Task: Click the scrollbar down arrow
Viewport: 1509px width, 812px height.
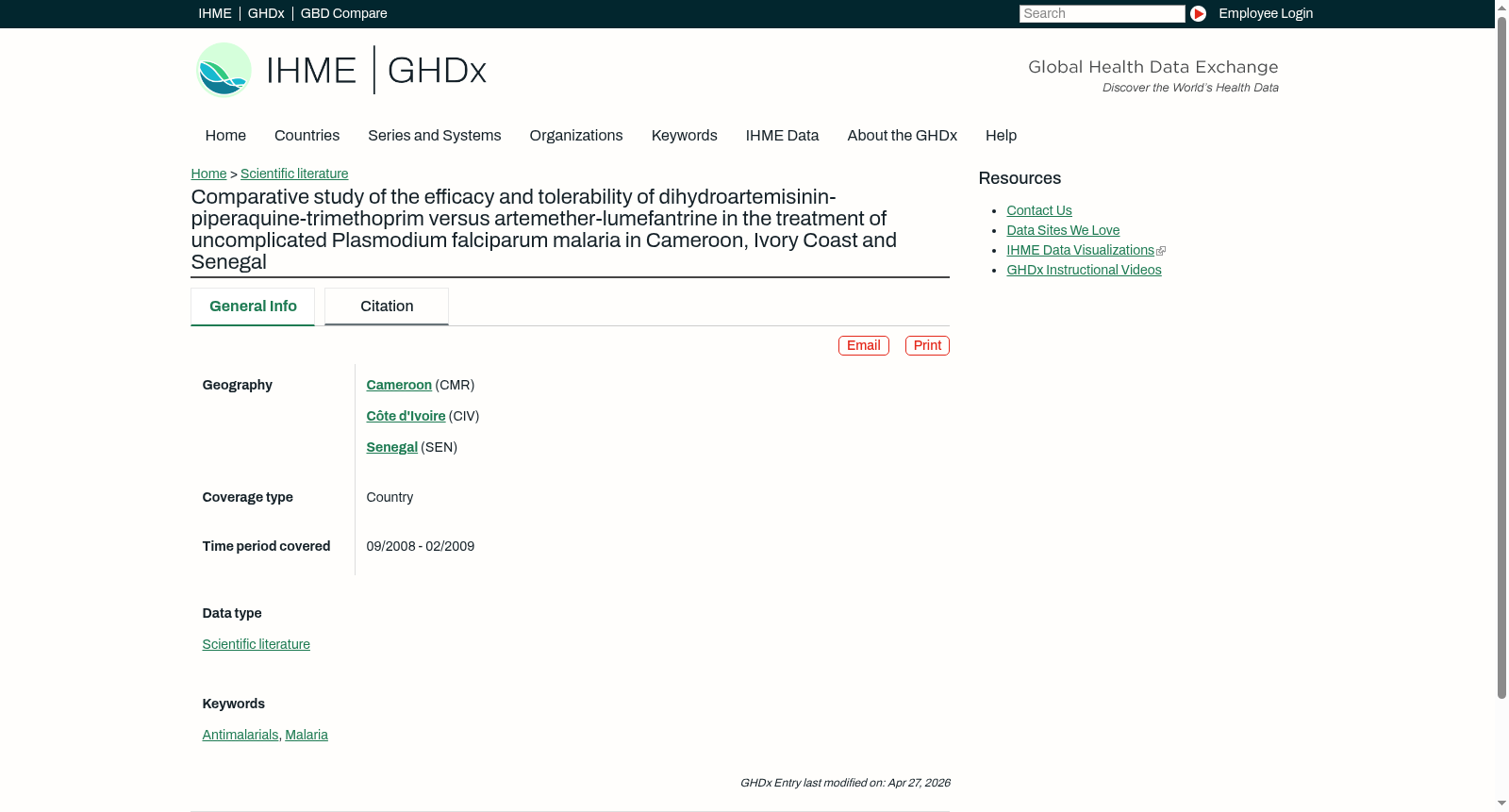Action: 1501,804
